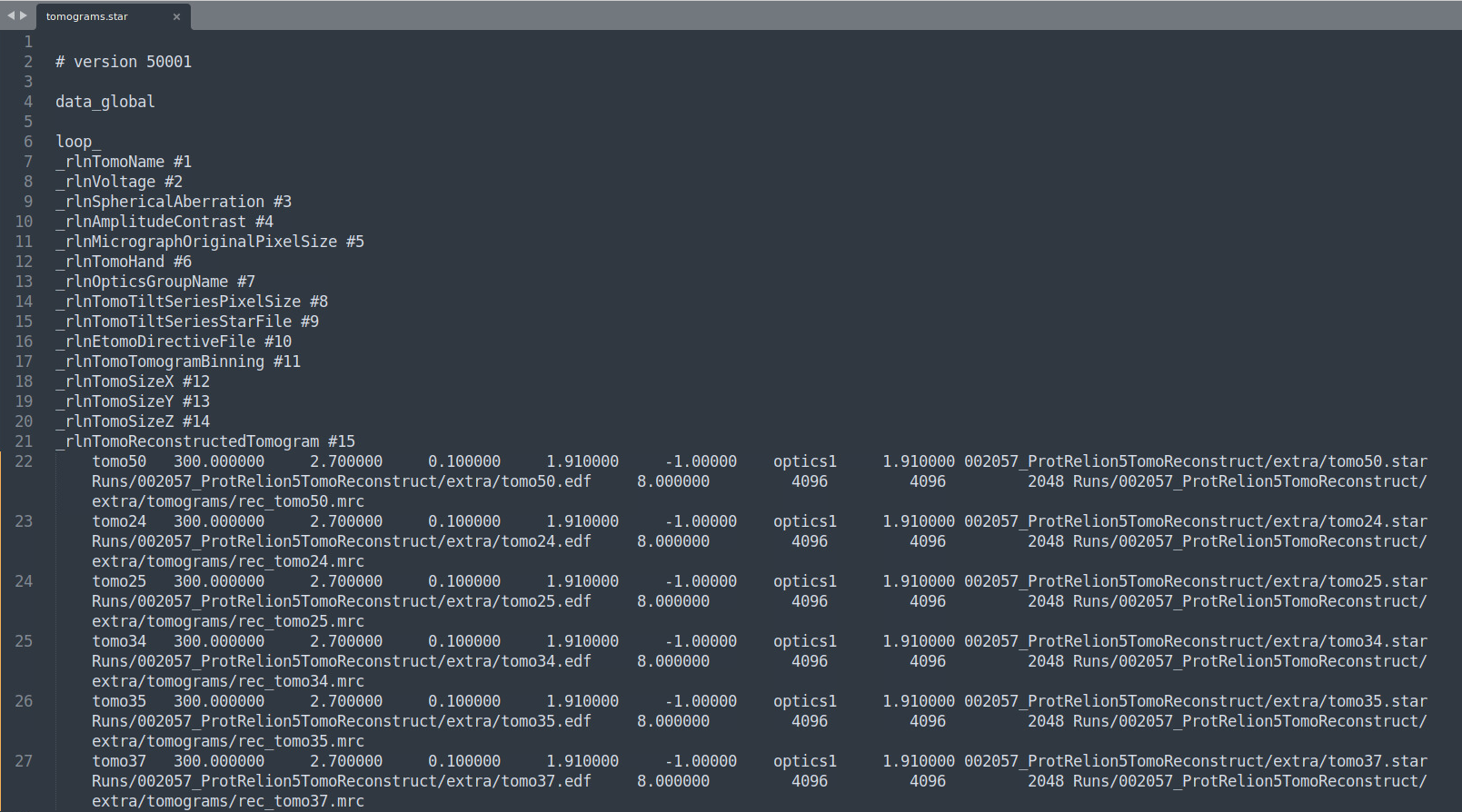This screenshot has height=812, width=1462.
Task: Click '2.700000' aberration in tomo35 row
Action: 346,701
